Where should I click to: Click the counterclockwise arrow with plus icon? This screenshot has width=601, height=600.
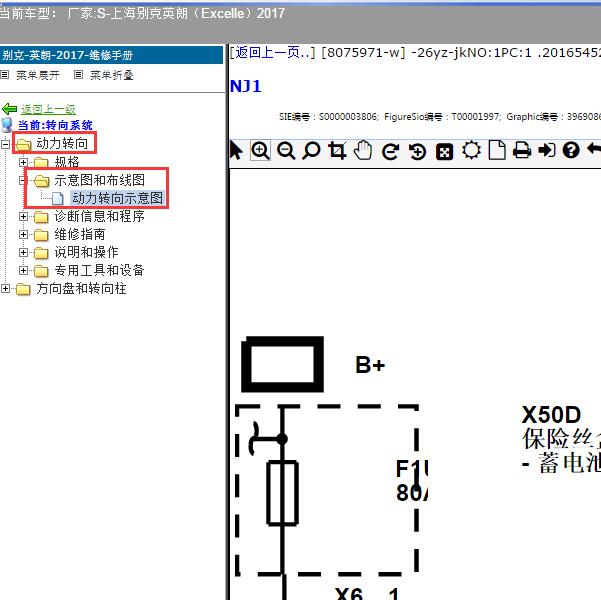coord(417,151)
